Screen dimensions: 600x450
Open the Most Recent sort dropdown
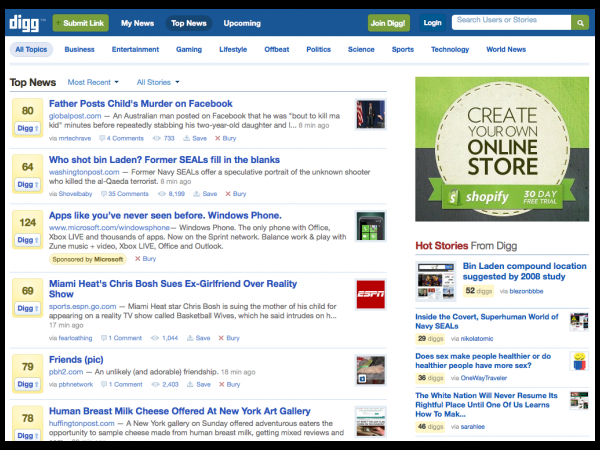(x=93, y=82)
